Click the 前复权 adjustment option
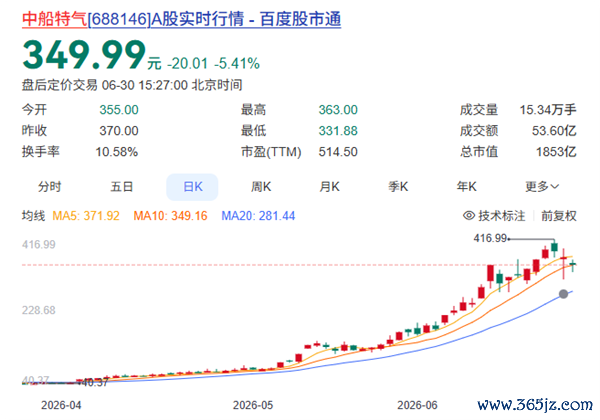Viewport: 600px width, 420px height. 558,216
